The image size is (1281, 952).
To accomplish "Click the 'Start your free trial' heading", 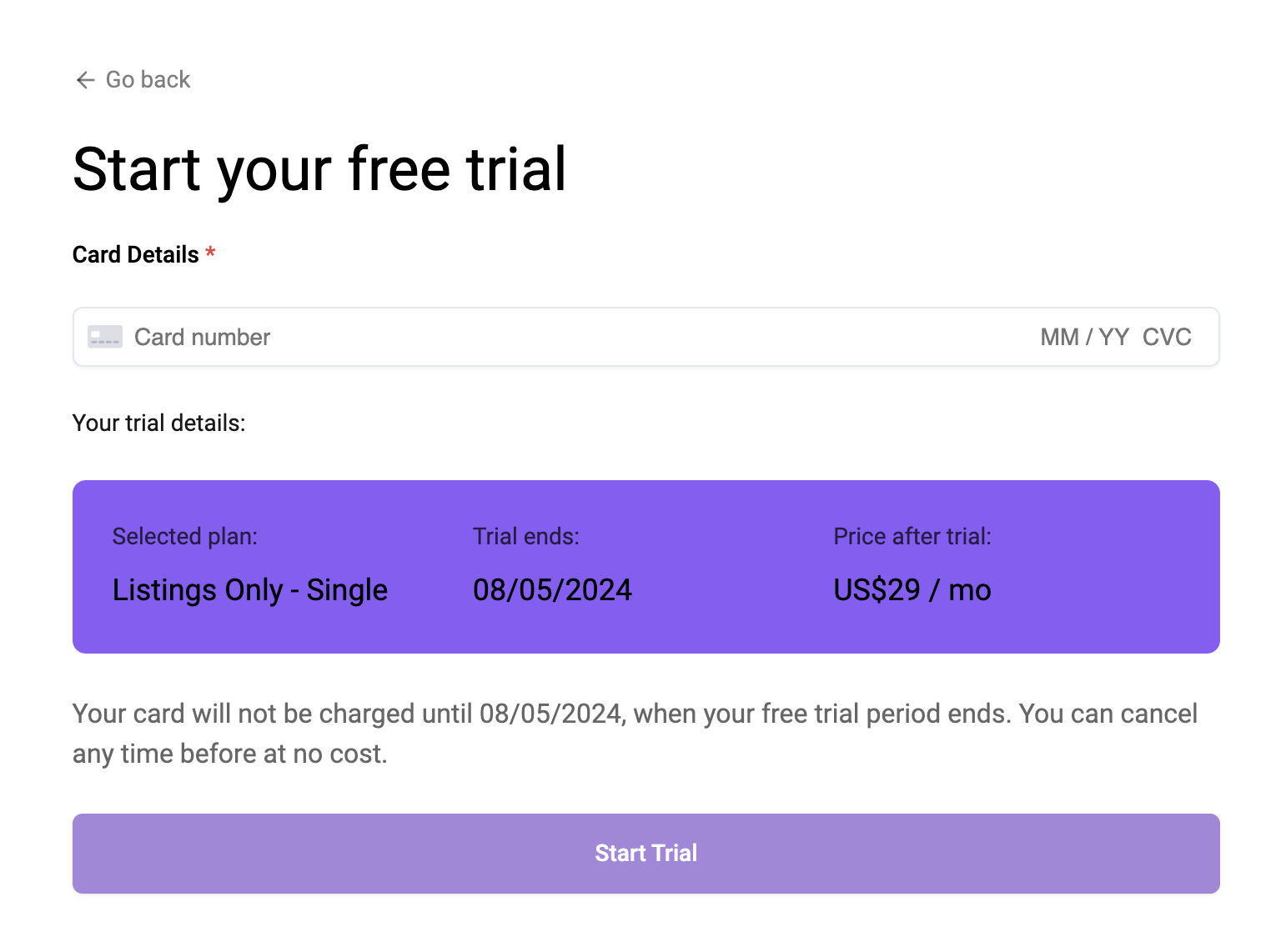I will [319, 169].
